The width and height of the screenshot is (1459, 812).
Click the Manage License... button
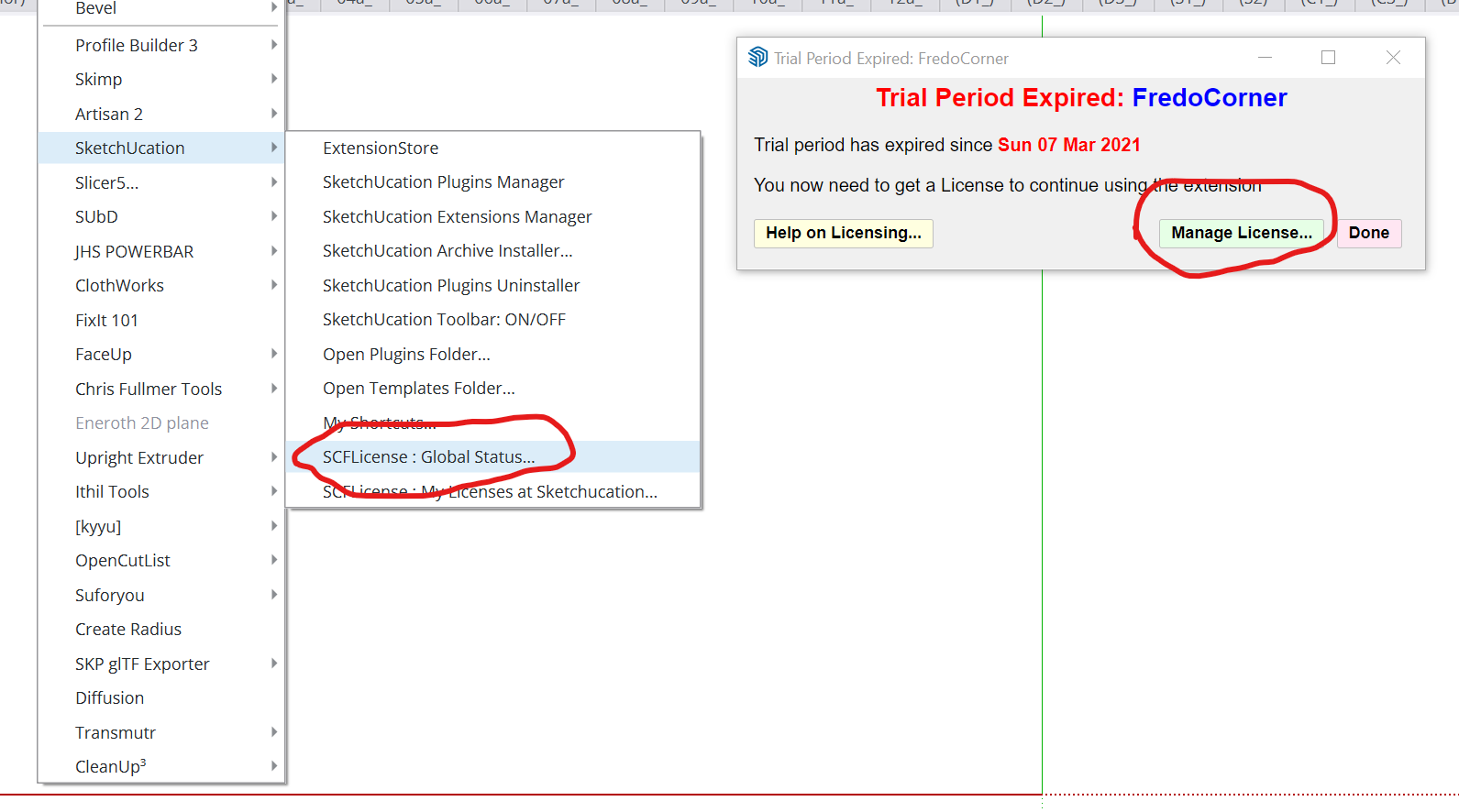pos(1242,233)
